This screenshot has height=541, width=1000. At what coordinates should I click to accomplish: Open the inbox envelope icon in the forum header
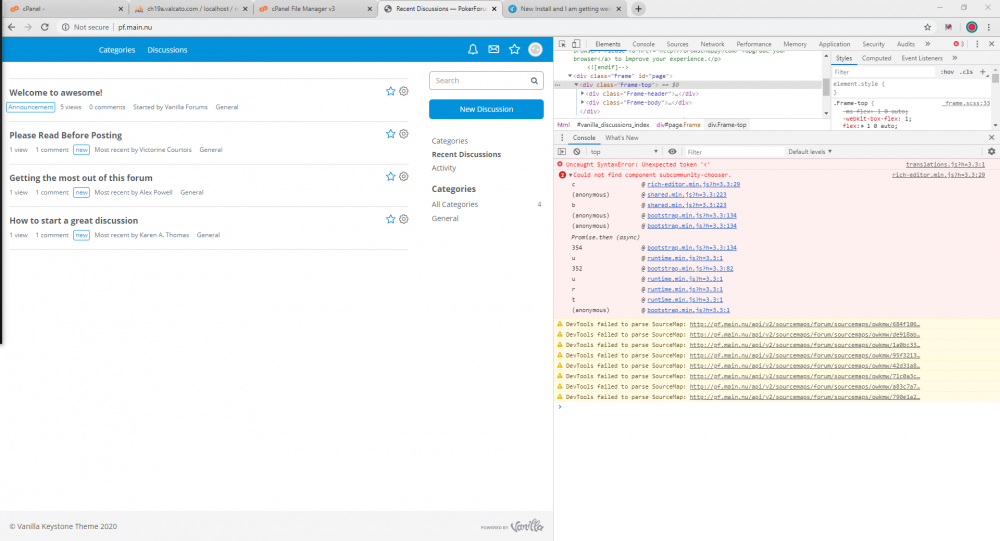[494, 49]
